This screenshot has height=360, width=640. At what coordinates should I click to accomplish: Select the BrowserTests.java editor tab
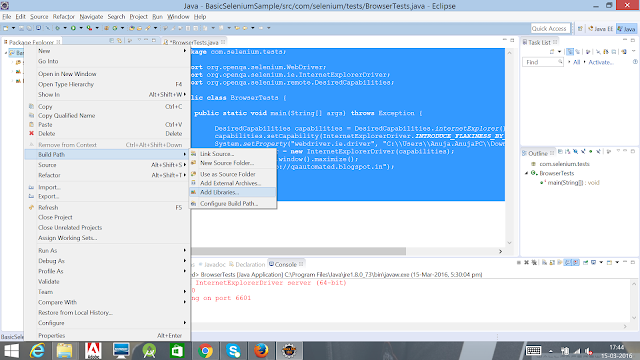pos(194,42)
